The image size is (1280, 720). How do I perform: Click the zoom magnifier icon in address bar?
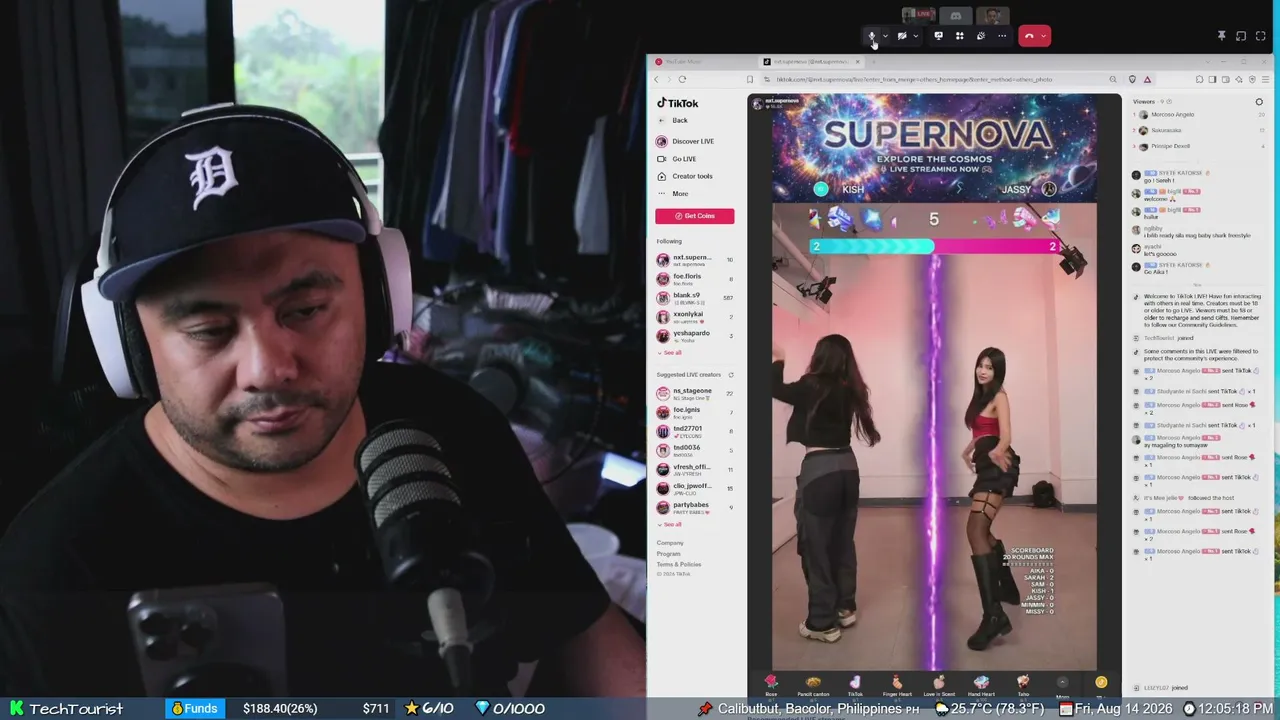(x=1113, y=79)
